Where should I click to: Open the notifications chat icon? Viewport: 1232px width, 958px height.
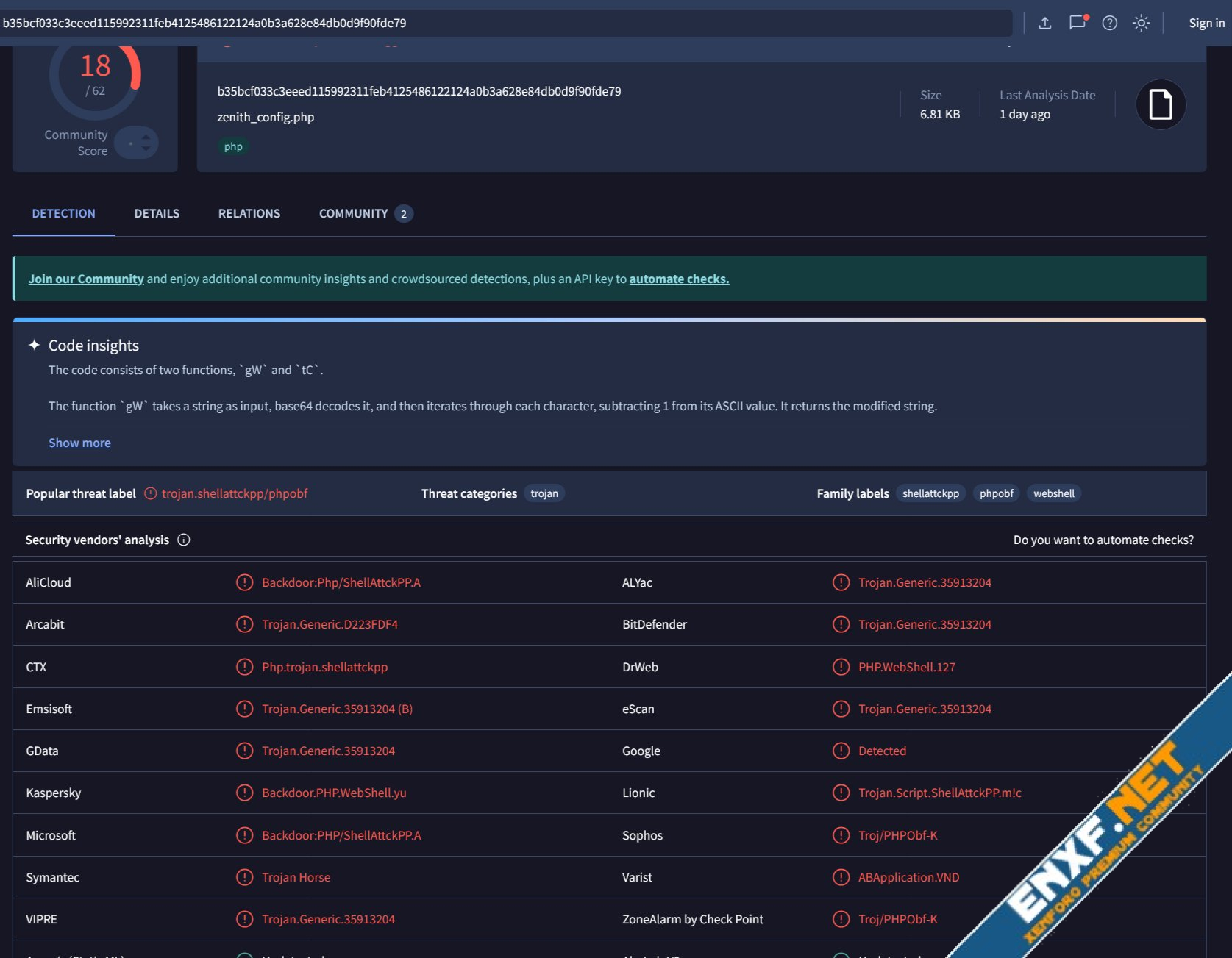click(x=1078, y=22)
